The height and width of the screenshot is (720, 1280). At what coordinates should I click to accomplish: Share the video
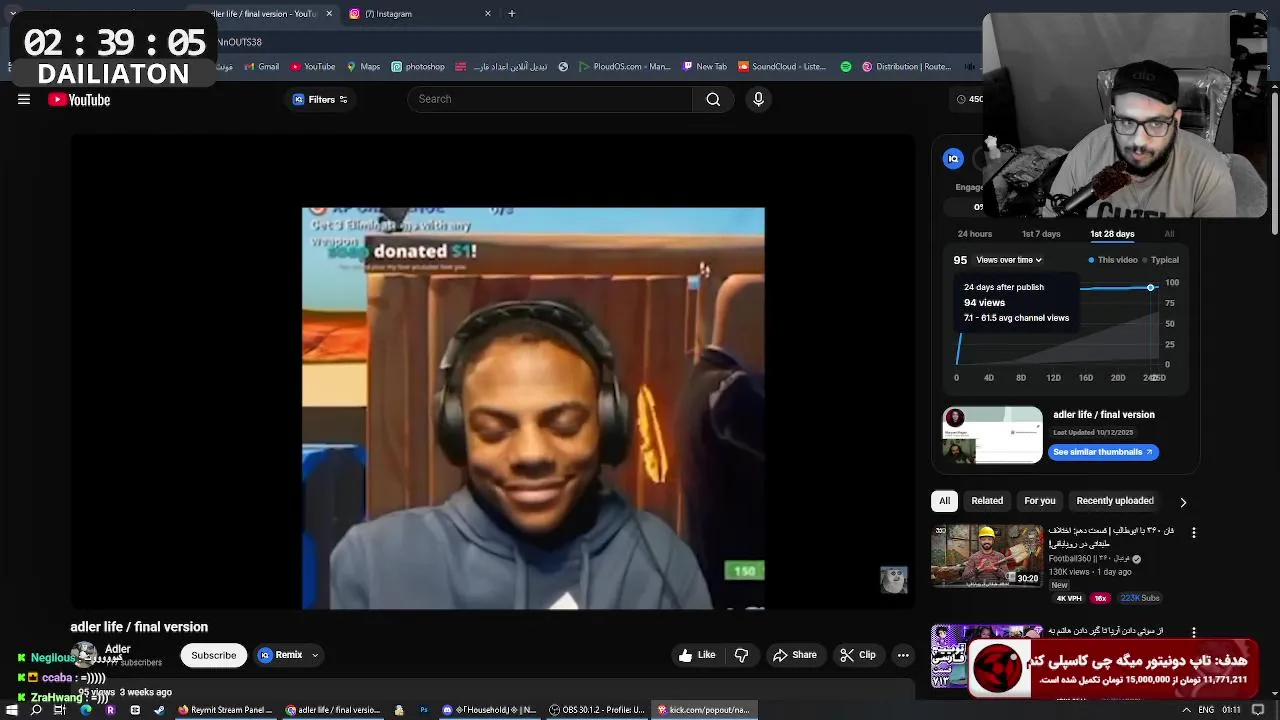795,655
